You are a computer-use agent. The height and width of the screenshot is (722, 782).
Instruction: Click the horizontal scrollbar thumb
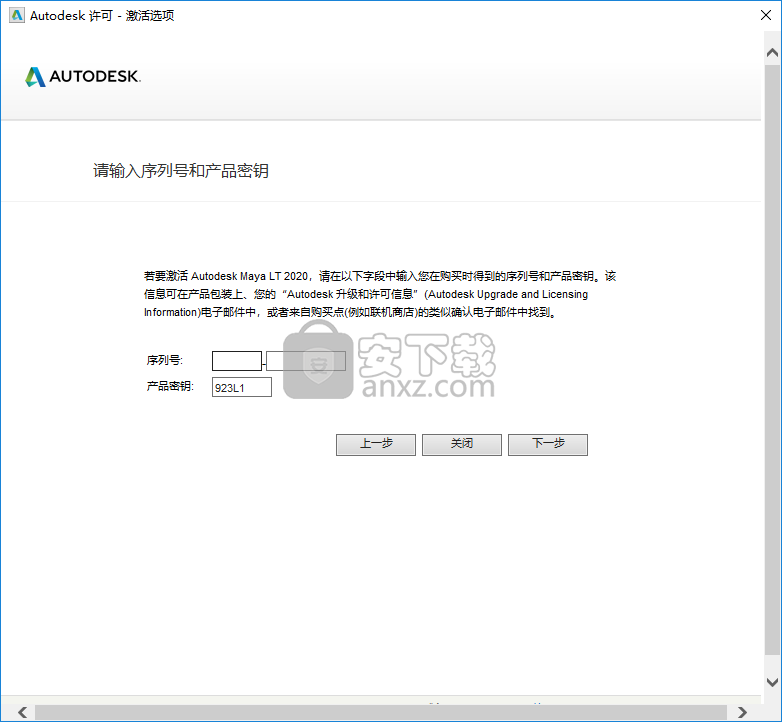[x=381, y=712]
